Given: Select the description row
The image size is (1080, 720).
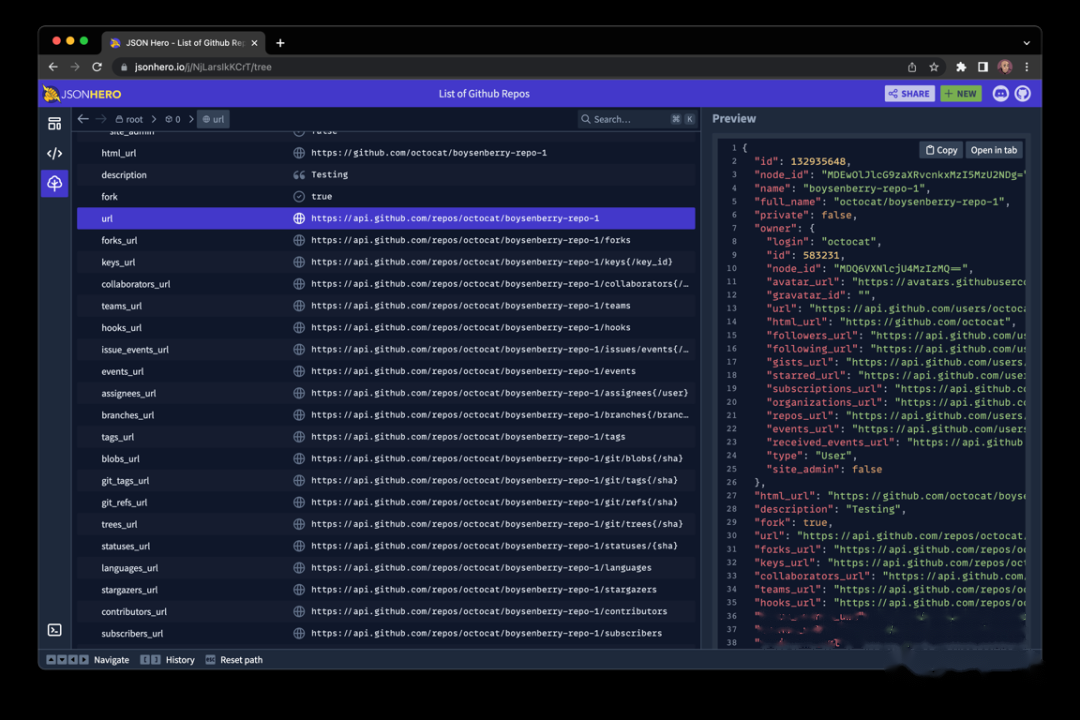Looking at the screenshot, I should [x=386, y=175].
